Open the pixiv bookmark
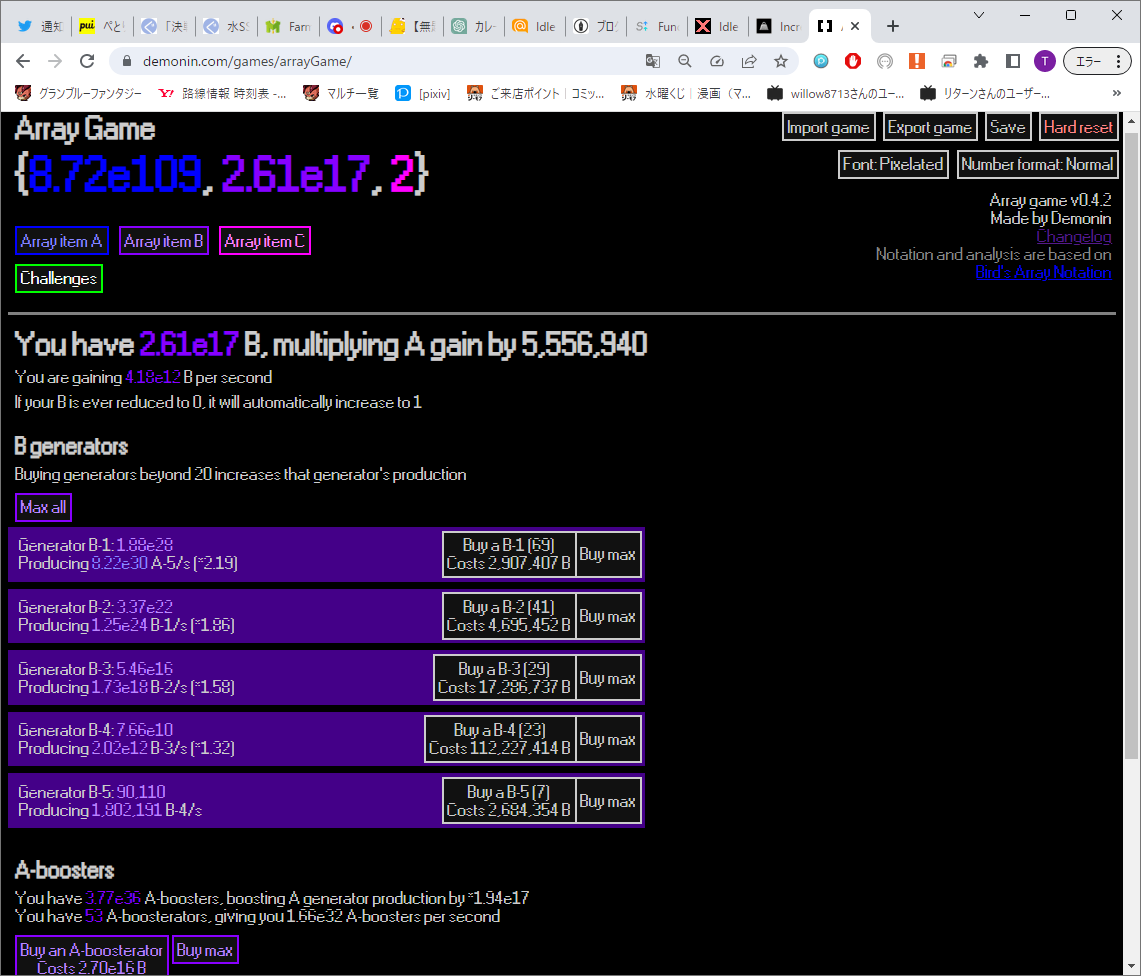 point(423,93)
